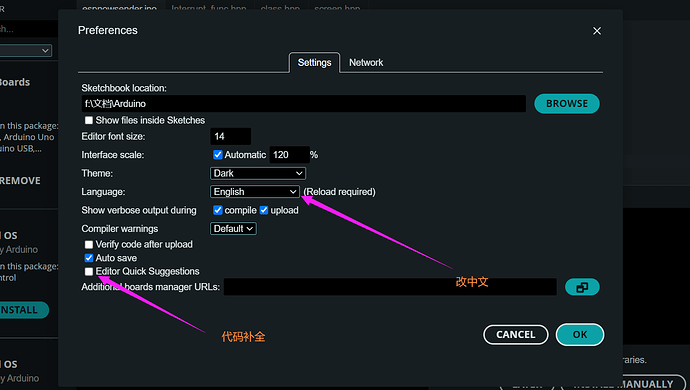Select the Settings tab
The image size is (690, 390).
314,63
